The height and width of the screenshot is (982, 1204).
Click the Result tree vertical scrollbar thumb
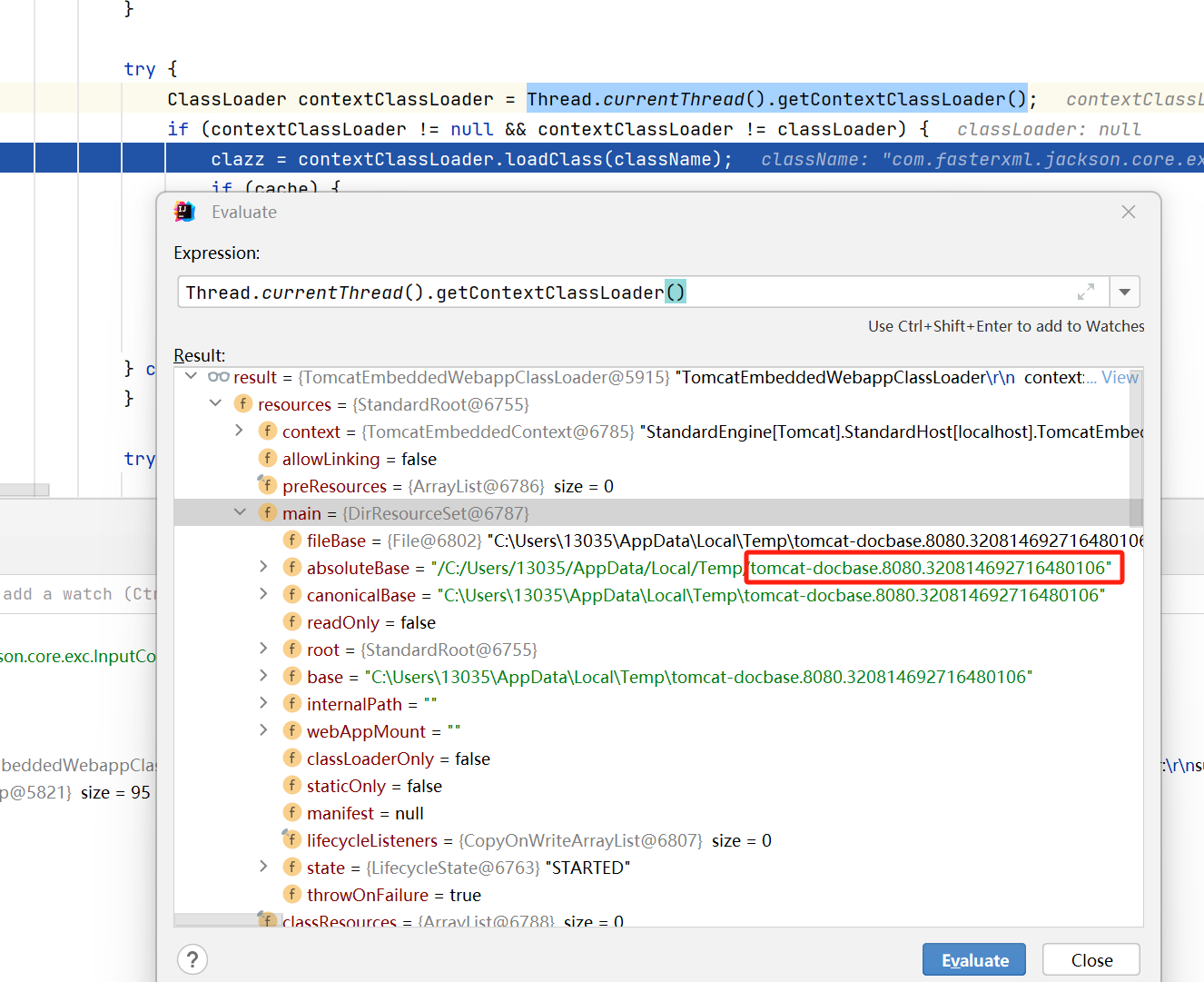(1136, 447)
